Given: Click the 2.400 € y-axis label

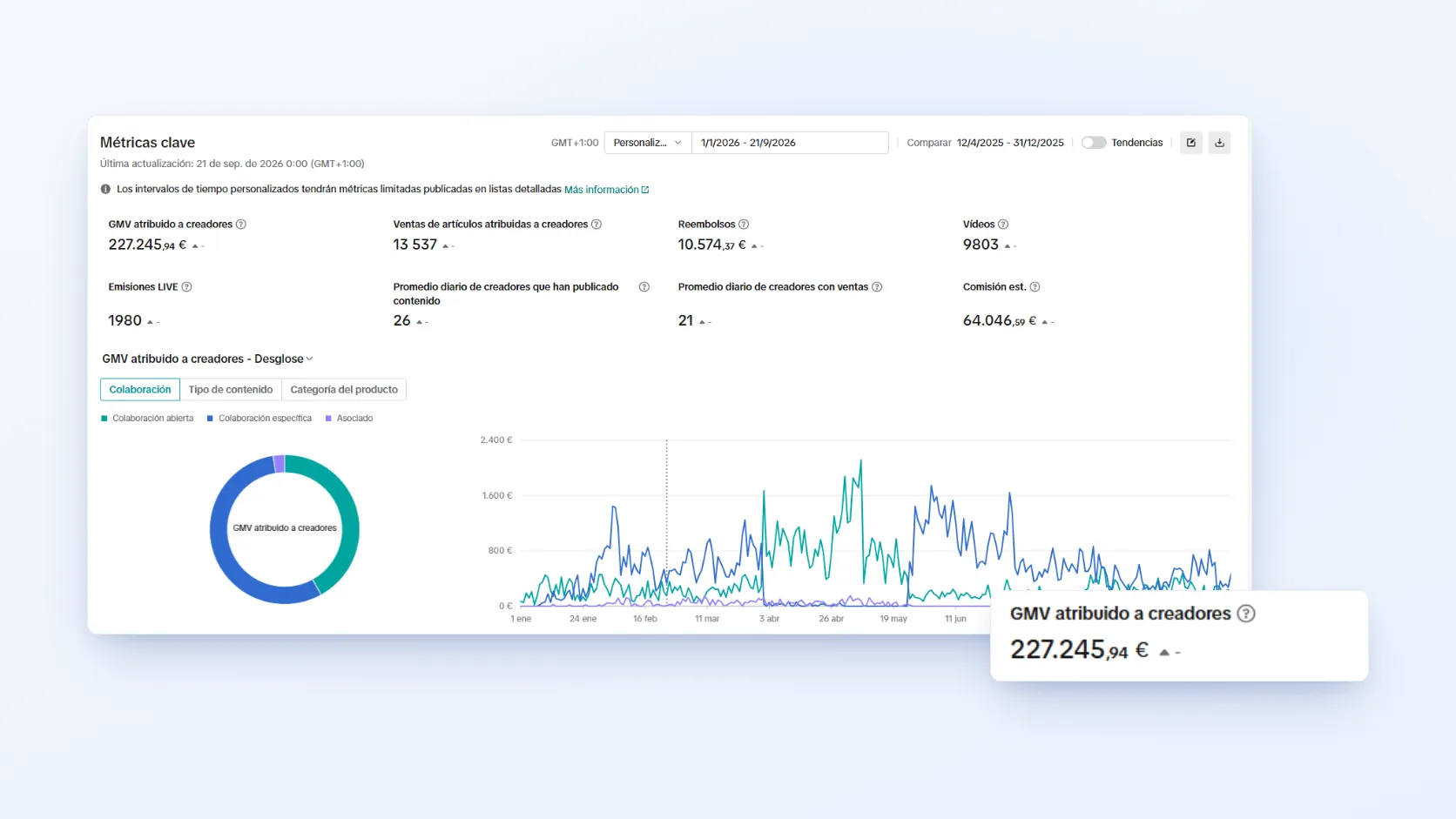Looking at the screenshot, I should tap(496, 440).
